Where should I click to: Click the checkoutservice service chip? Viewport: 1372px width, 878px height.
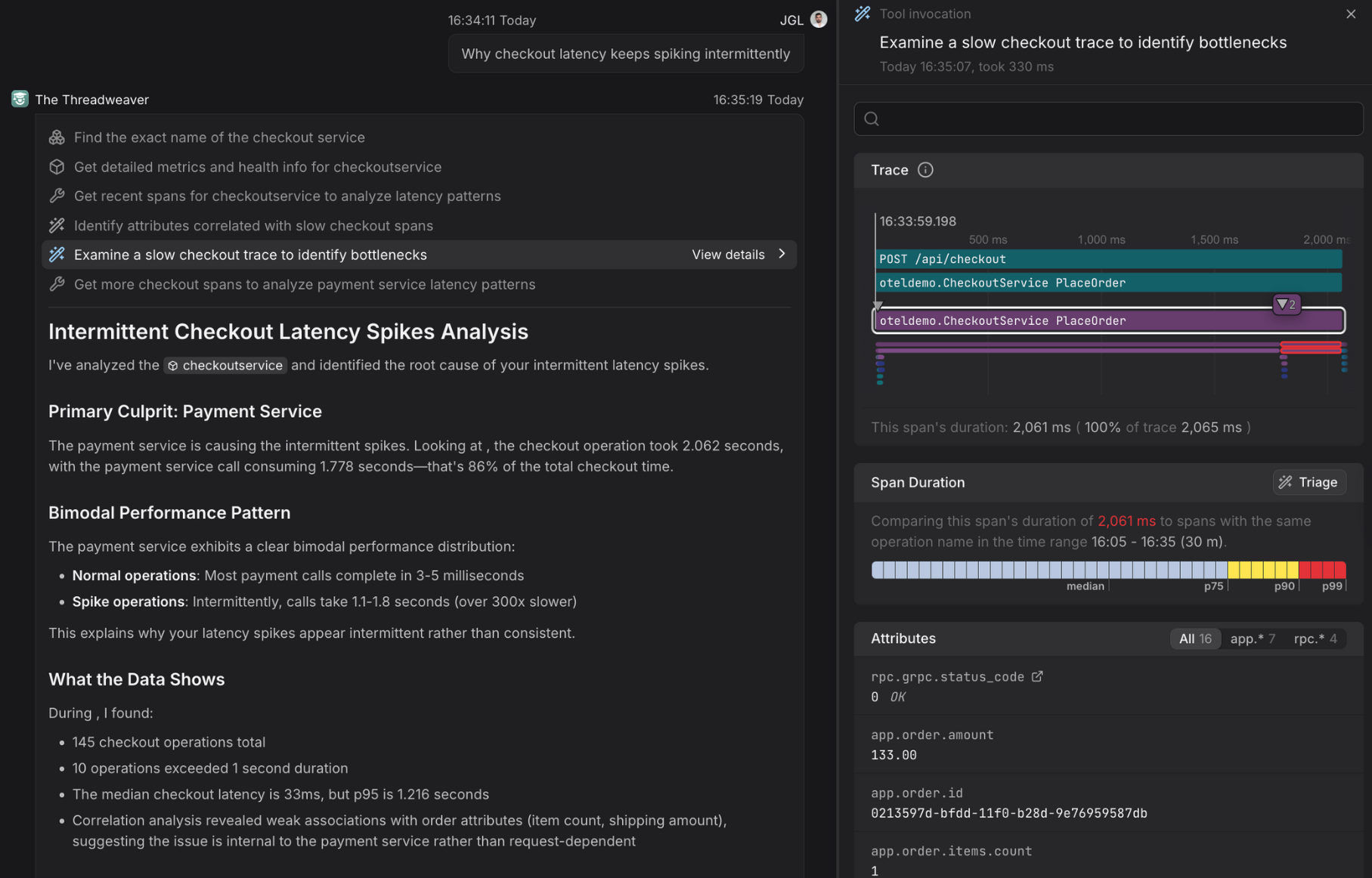(225, 366)
